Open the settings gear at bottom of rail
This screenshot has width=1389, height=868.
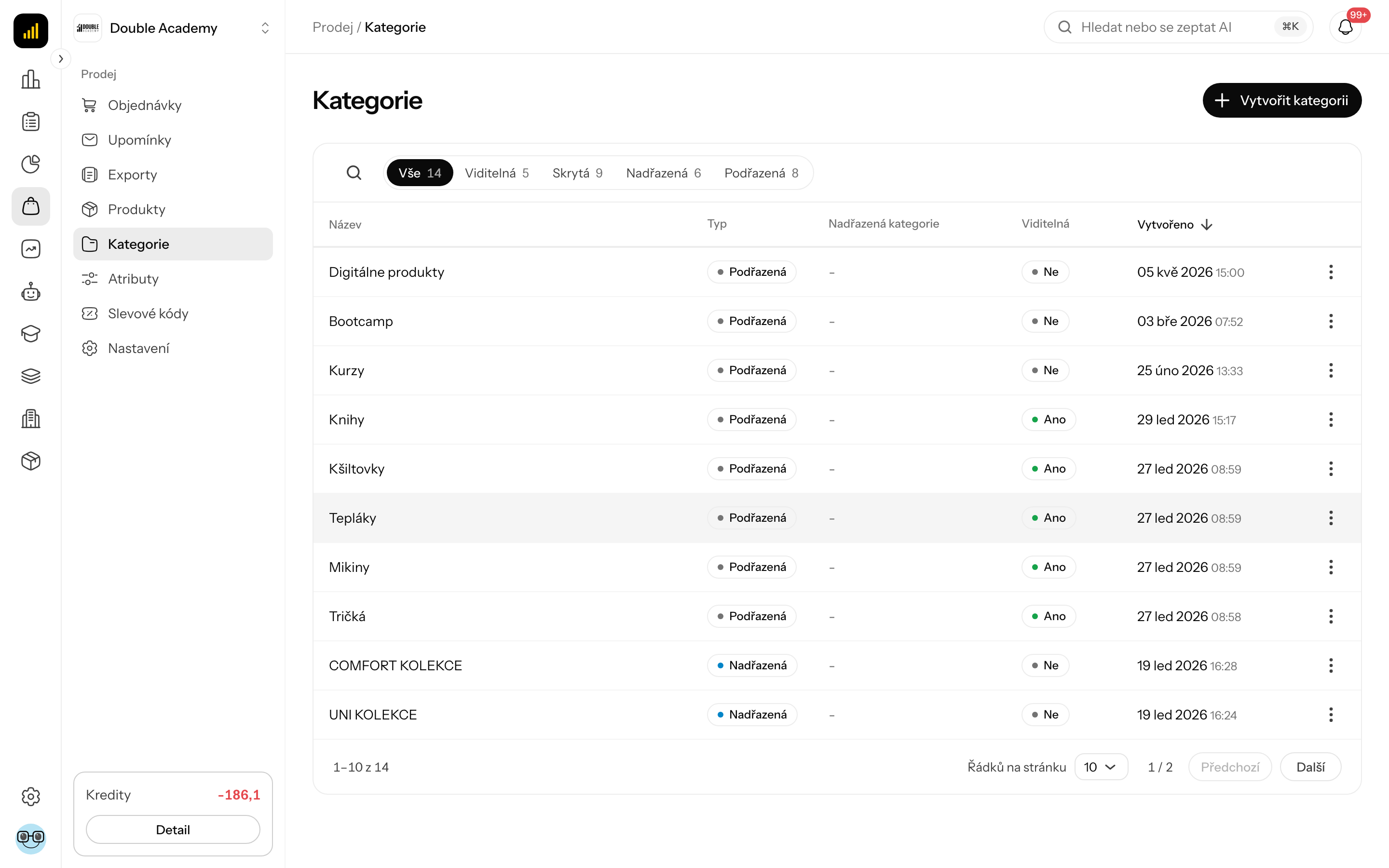coord(30,796)
